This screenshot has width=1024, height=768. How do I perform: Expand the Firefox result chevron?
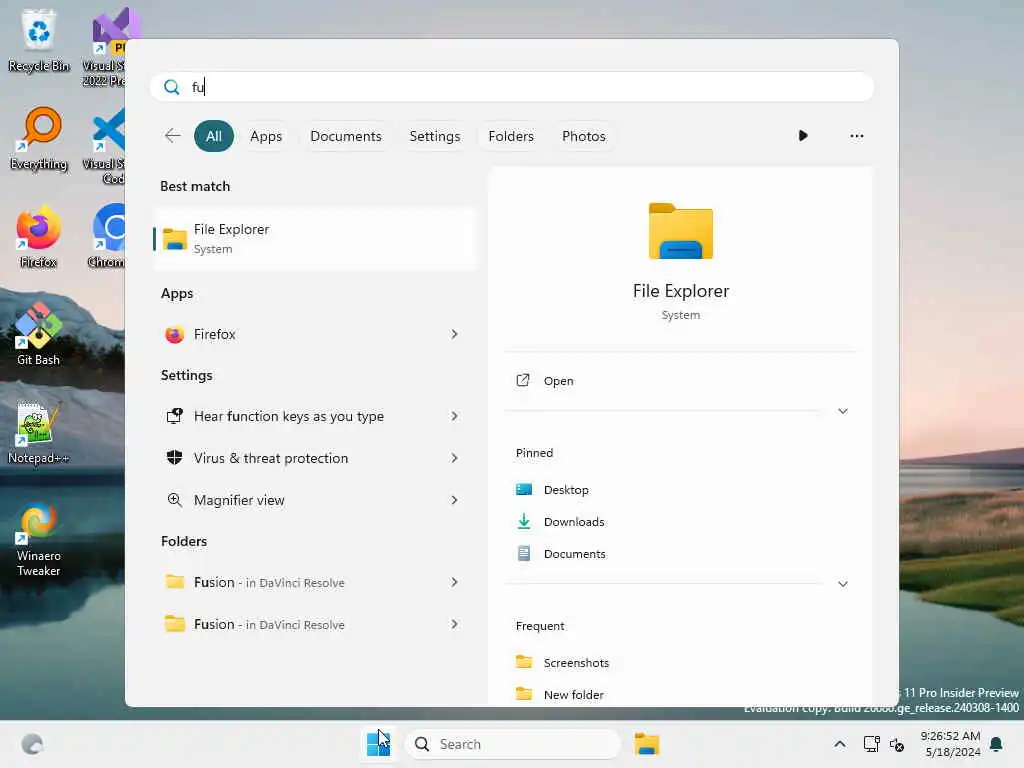point(454,334)
